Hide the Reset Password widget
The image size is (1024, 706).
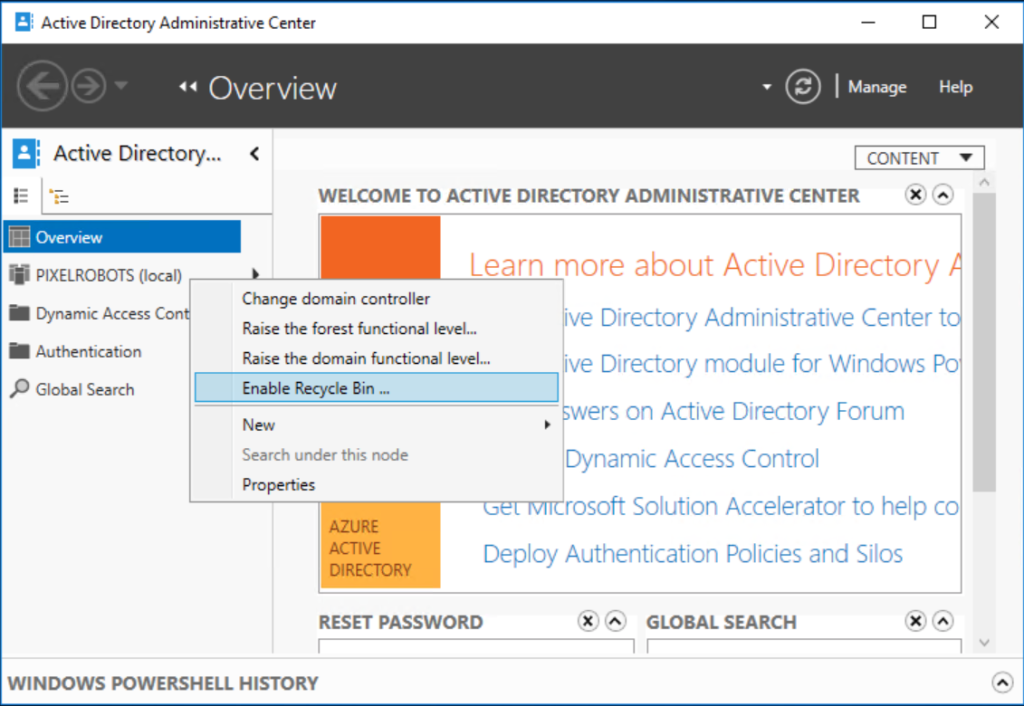pyautogui.click(x=587, y=621)
